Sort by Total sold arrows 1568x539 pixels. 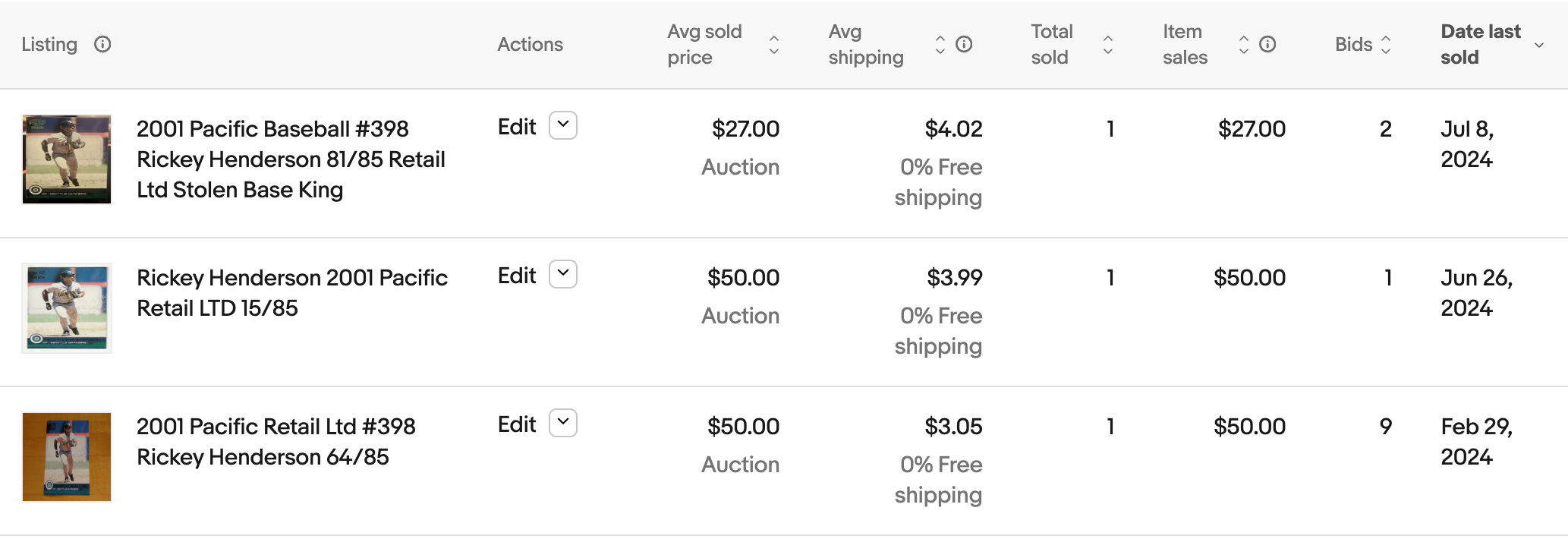click(1108, 45)
